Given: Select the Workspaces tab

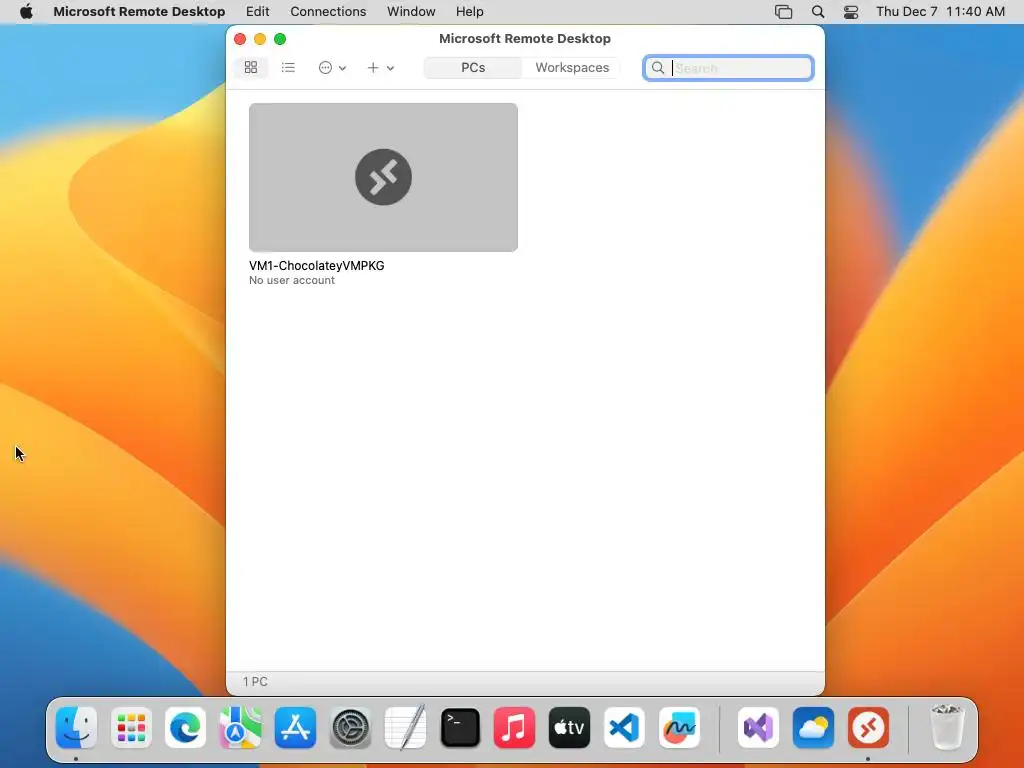Looking at the screenshot, I should (x=572, y=67).
